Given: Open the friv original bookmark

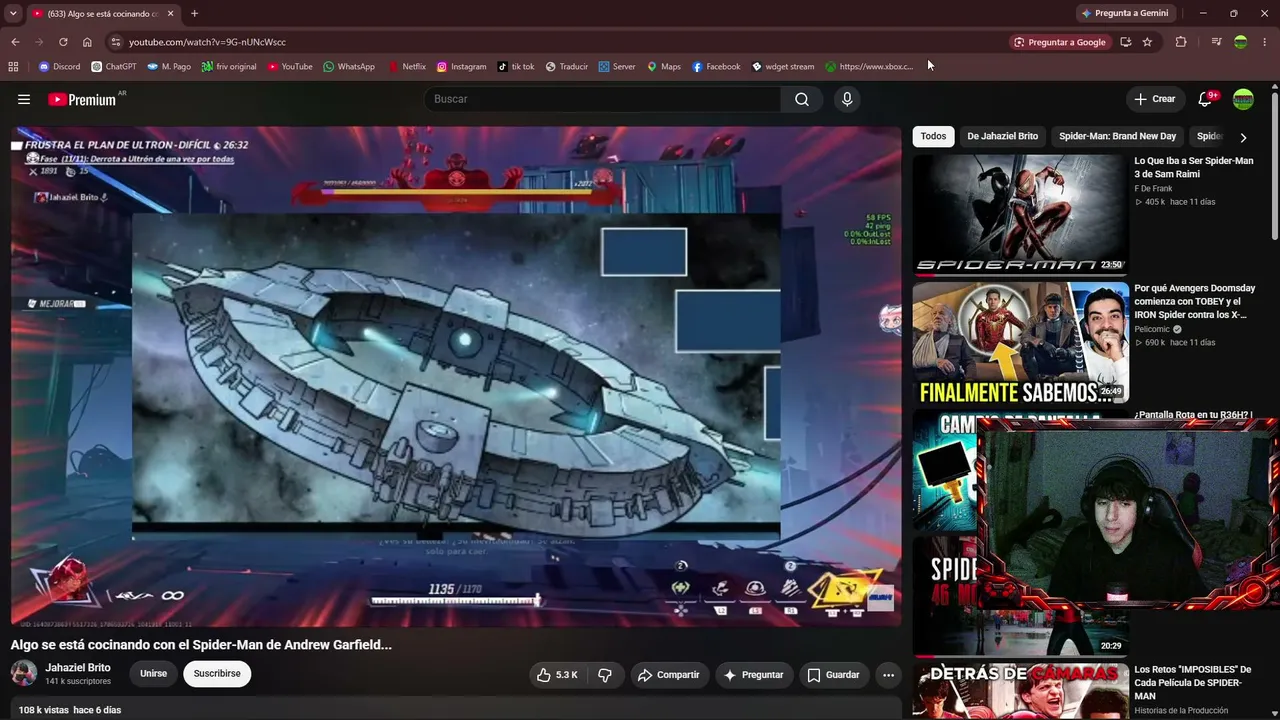Looking at the screenshot, I should point(229,67).
